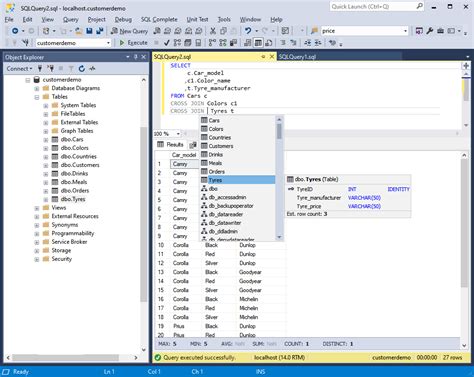Choose Tyres in the autocomplete list
This screenshot has width=474, height=377.
[238, 180]
